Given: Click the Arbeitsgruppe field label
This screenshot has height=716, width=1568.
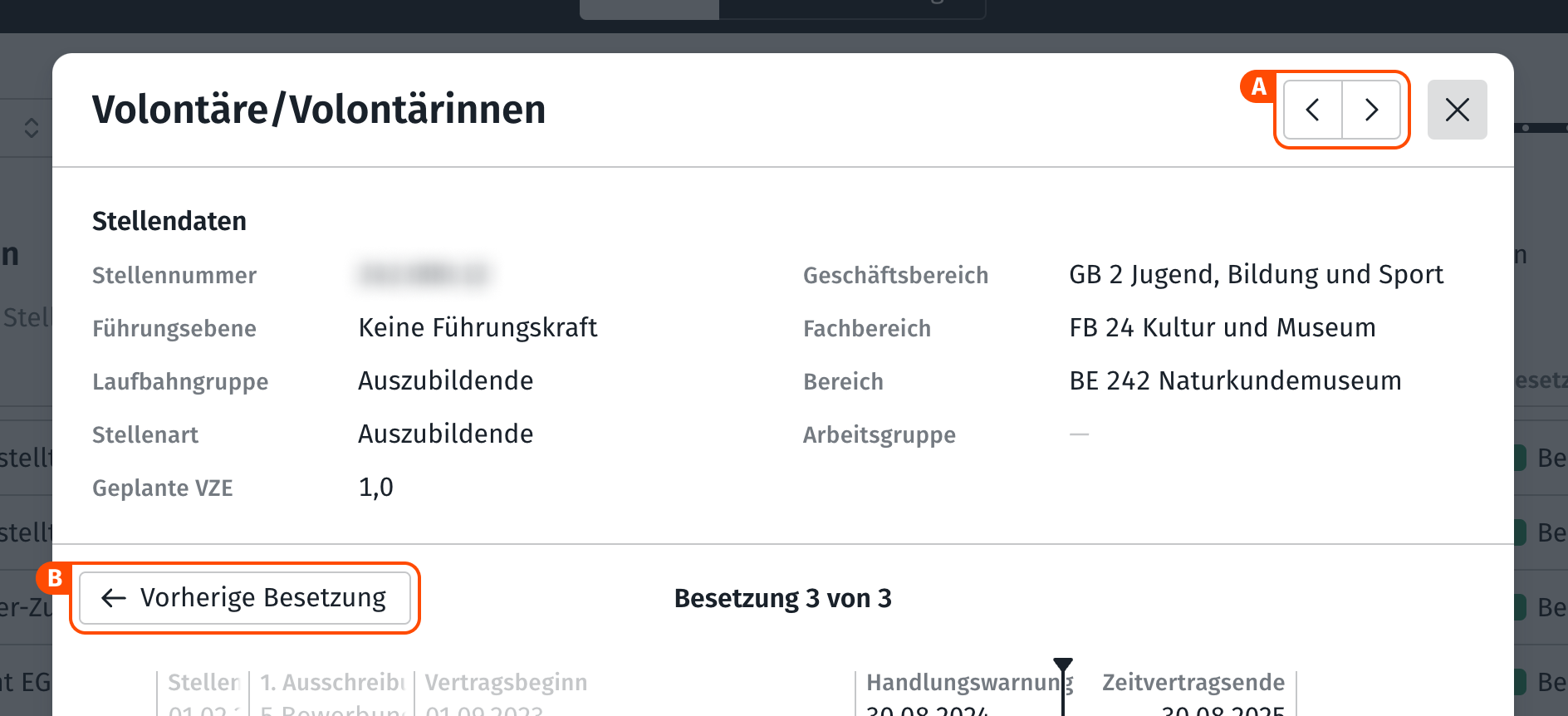Looking at the screenshot, I should pyautogui.click(x=879, y=435).
